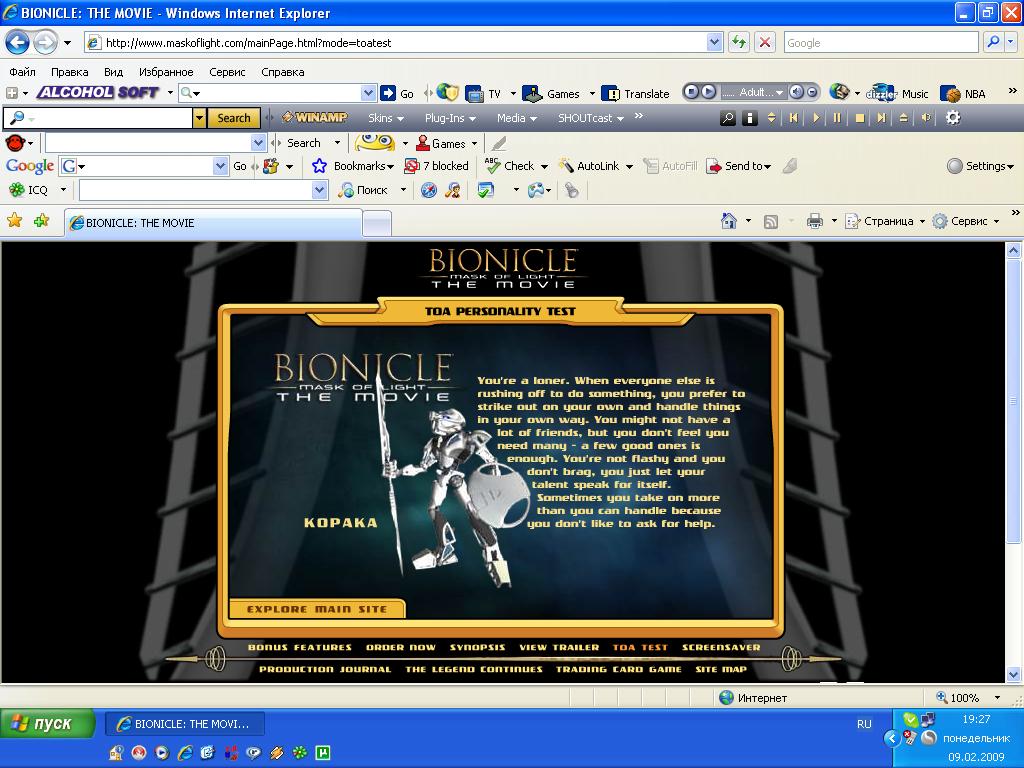
Task: Expand the address bar URL history dropdown
Action: (714, 42)
